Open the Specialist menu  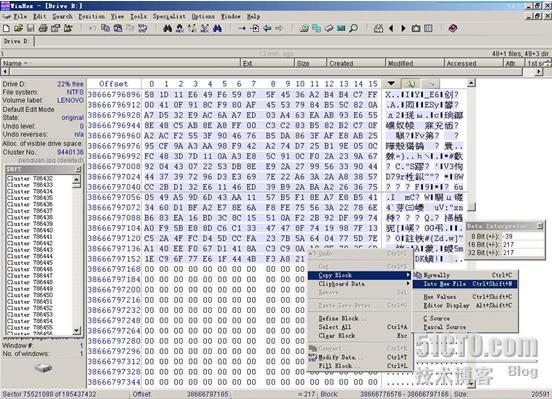[169, 17]
